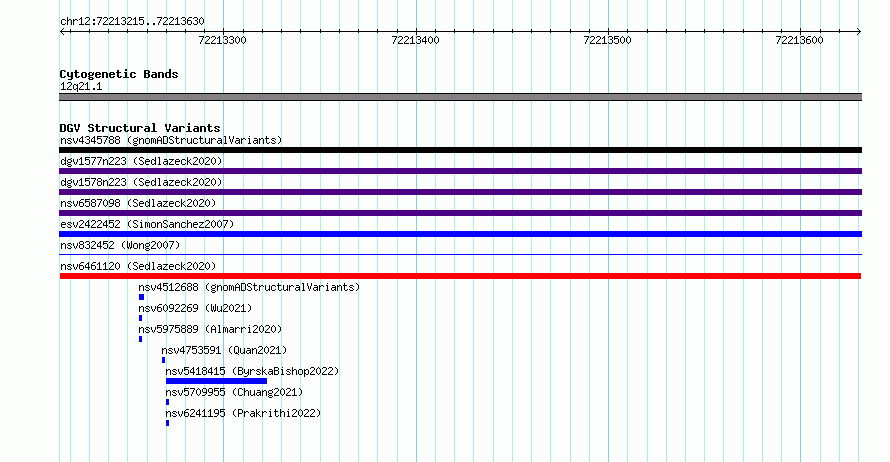Click the nsv4345788 gnomADStructuralVariants label
The height and width of the screenshot is (462, 890).
171,140
